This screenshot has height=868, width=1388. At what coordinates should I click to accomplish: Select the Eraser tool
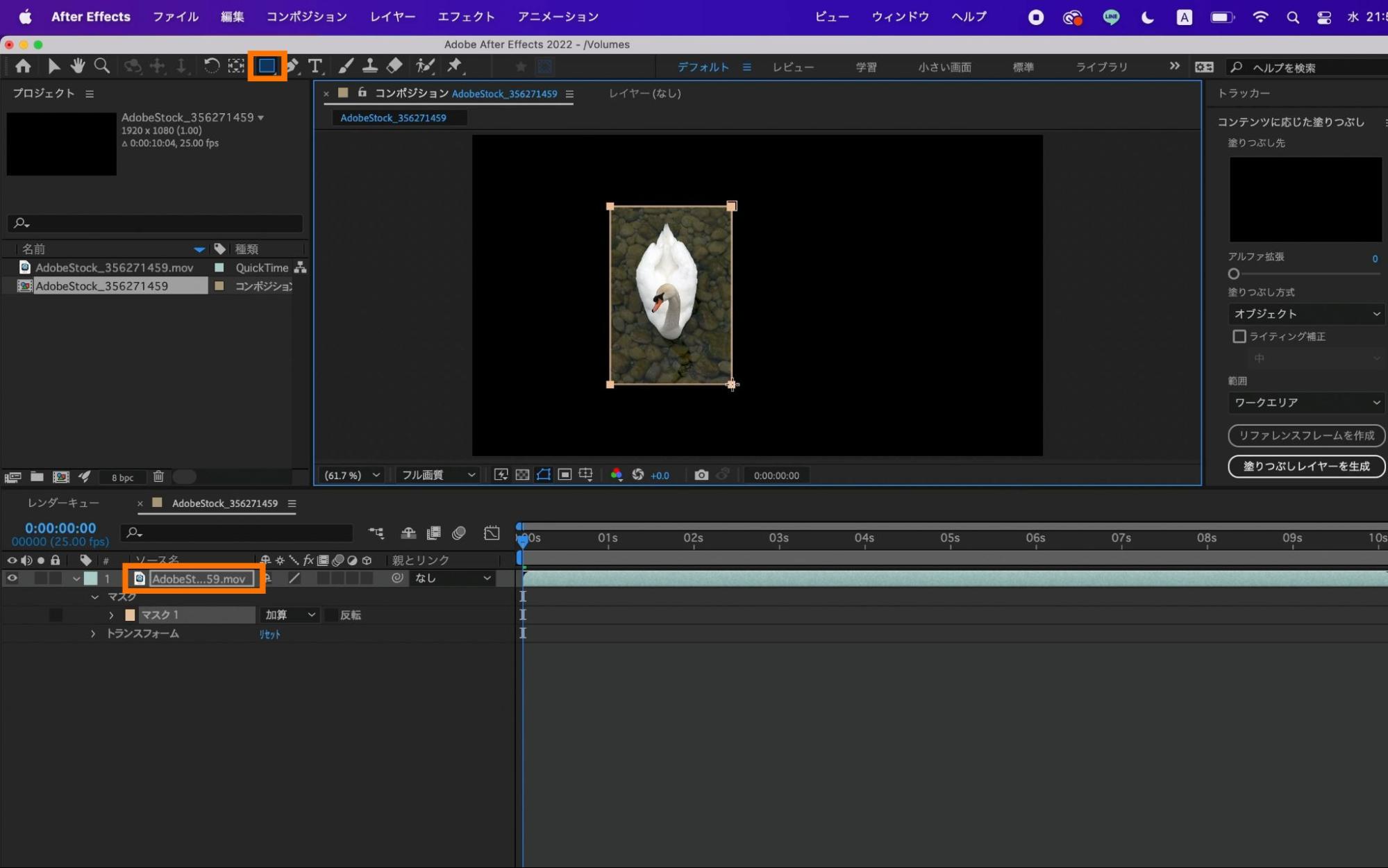point(394,67)
